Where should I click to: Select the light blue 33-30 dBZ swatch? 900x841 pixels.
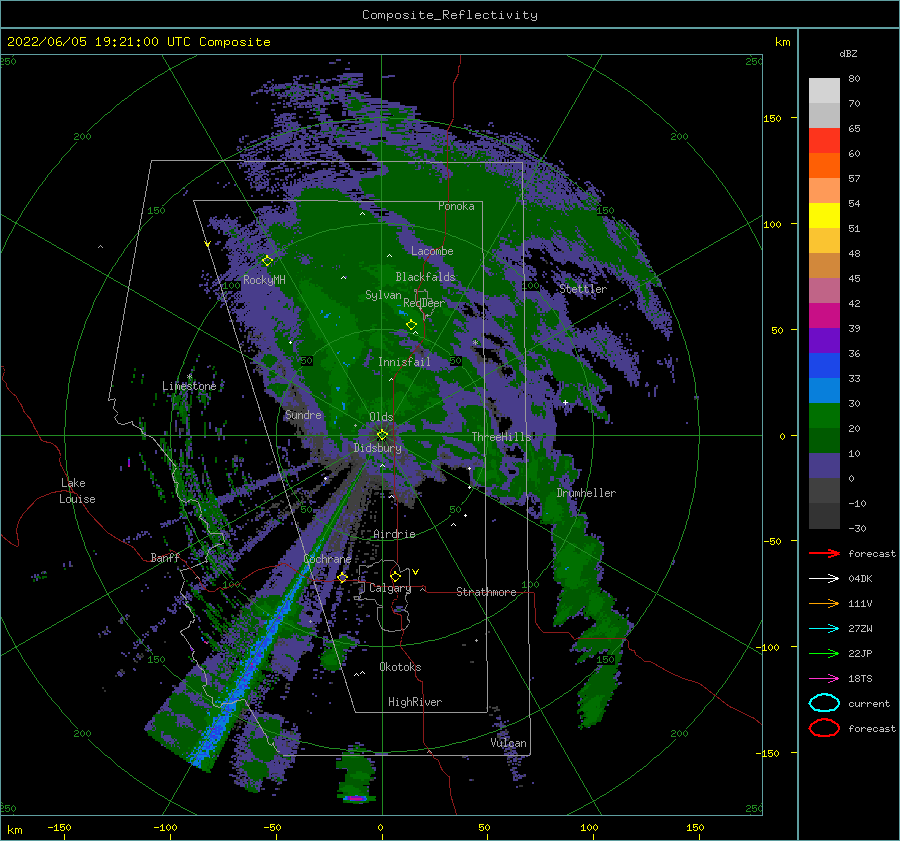pyautogui.click(x=824, y=390)
